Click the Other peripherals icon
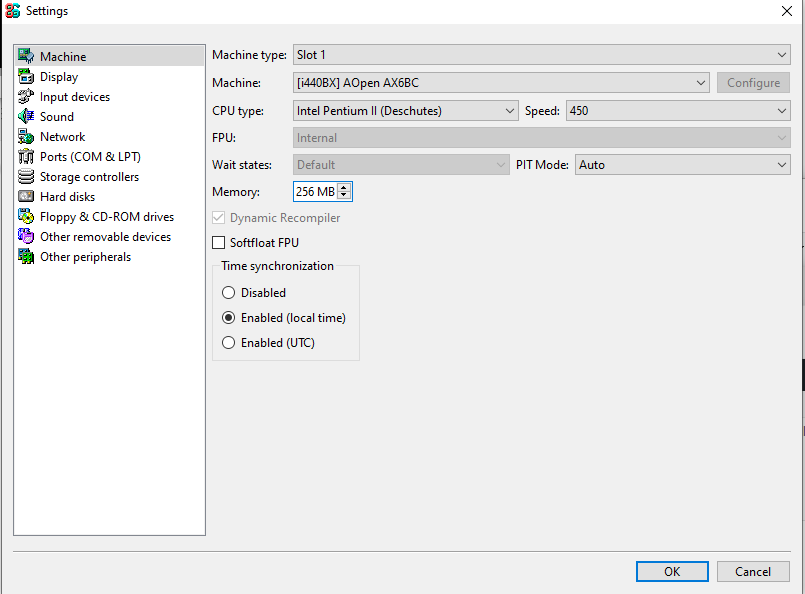This screenshot has height=594, width=805. click(x=26, y=256)
